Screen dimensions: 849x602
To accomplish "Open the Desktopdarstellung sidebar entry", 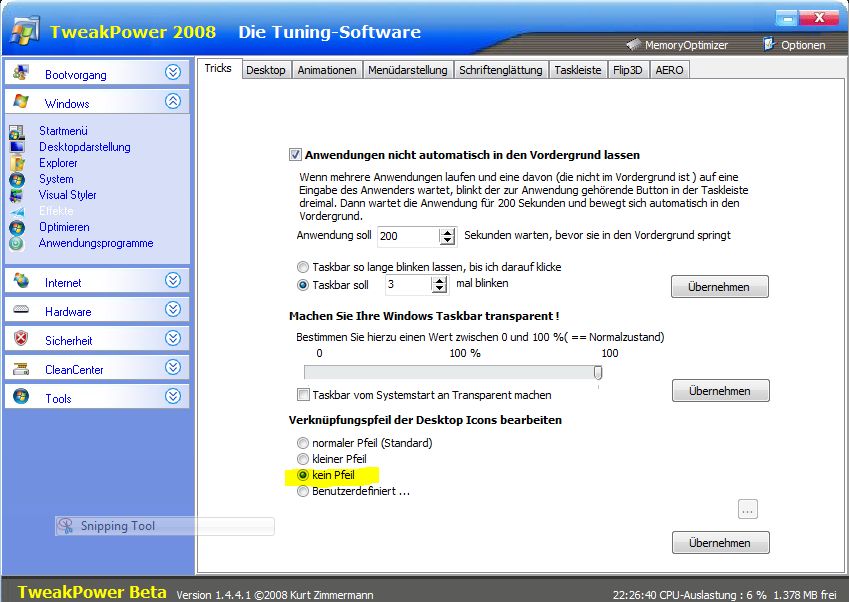I will (84, 147).
